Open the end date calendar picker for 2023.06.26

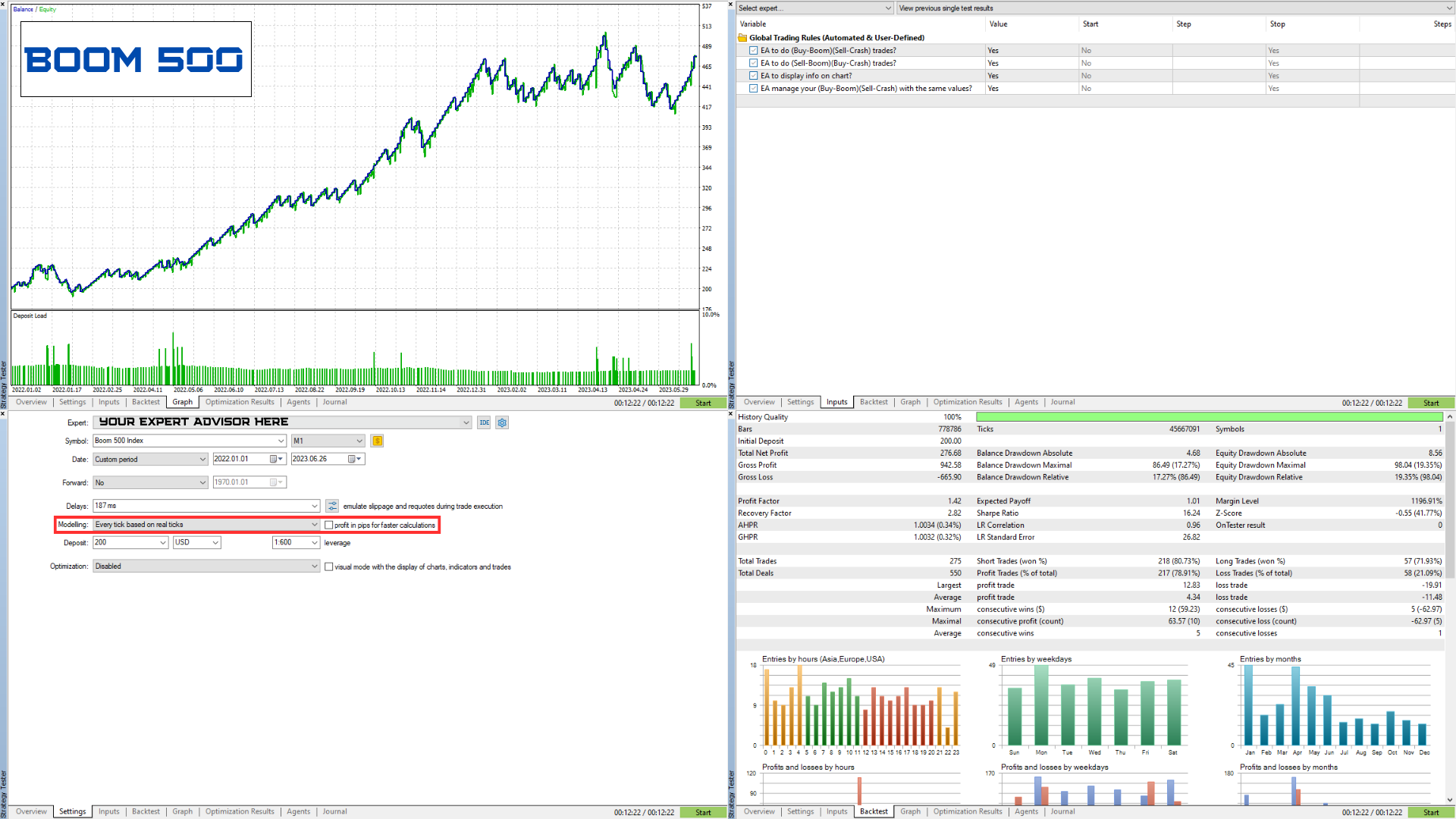tap(354, 459)
